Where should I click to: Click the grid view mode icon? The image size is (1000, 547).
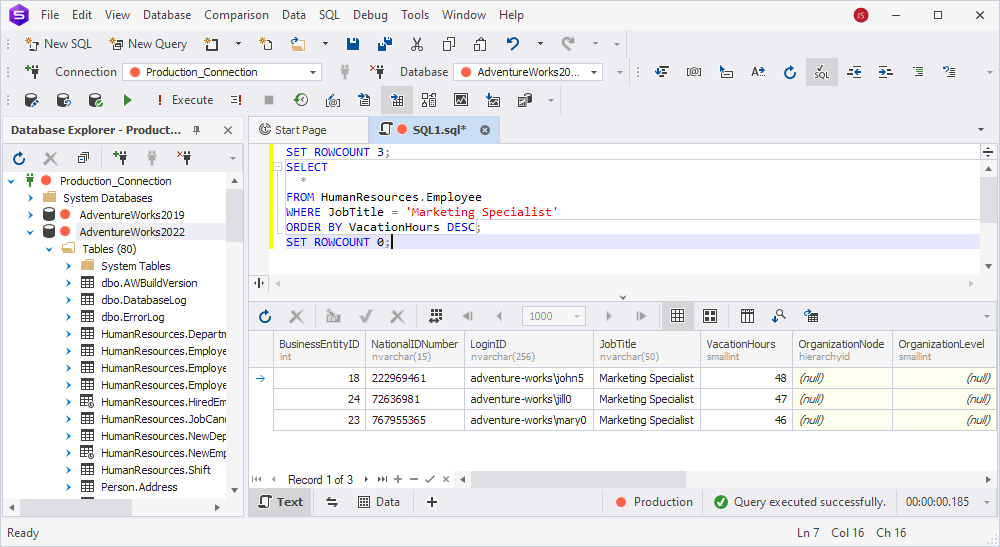point(677,316)
